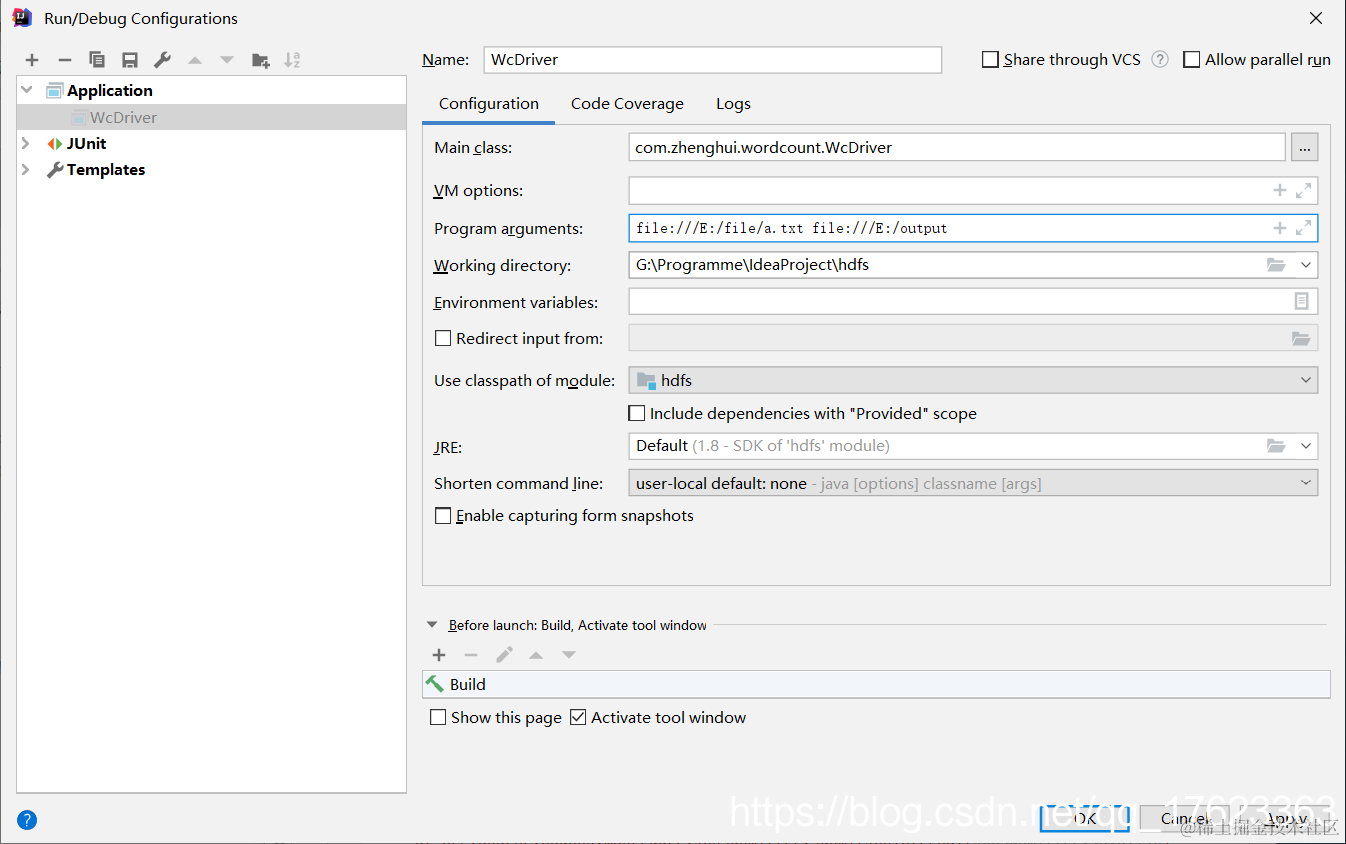Uncheck Activate tool window checkbox

pos(578,717)
